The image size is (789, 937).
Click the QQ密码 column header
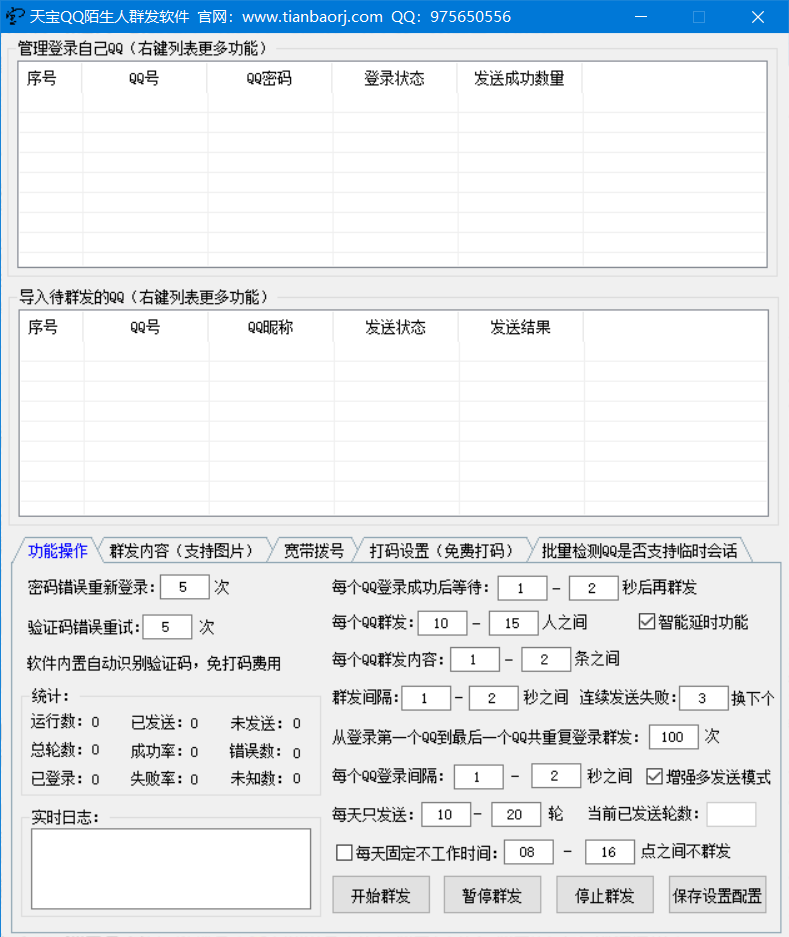[x=269, y=78]
